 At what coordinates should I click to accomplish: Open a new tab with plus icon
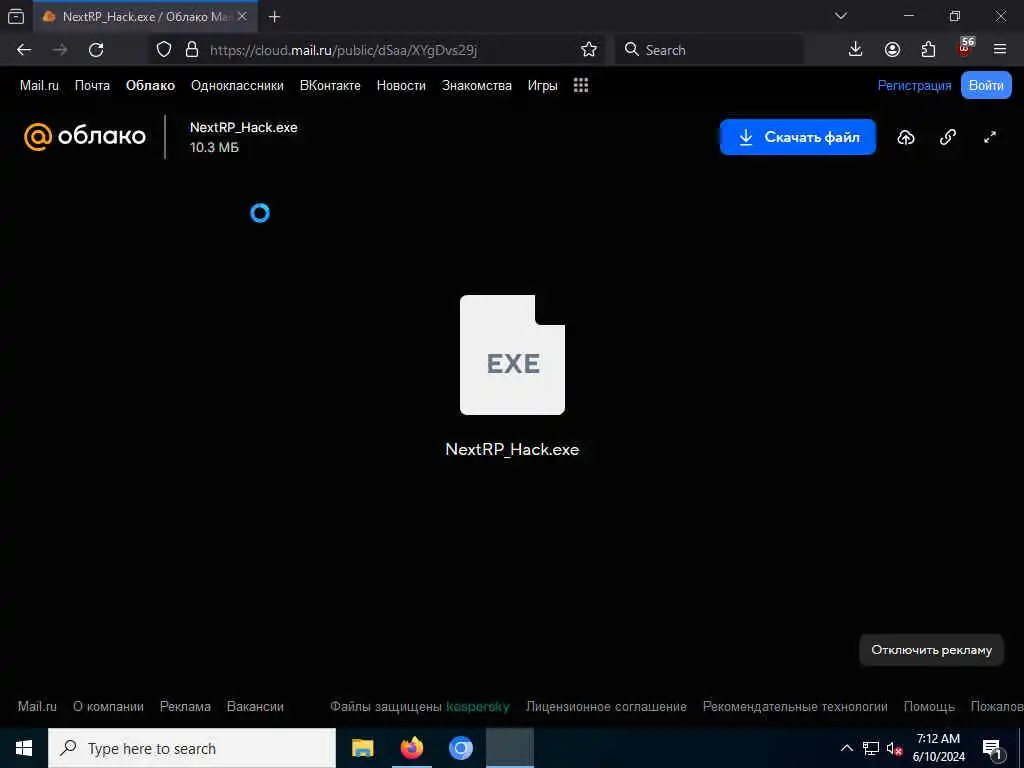tap(274, 17)
